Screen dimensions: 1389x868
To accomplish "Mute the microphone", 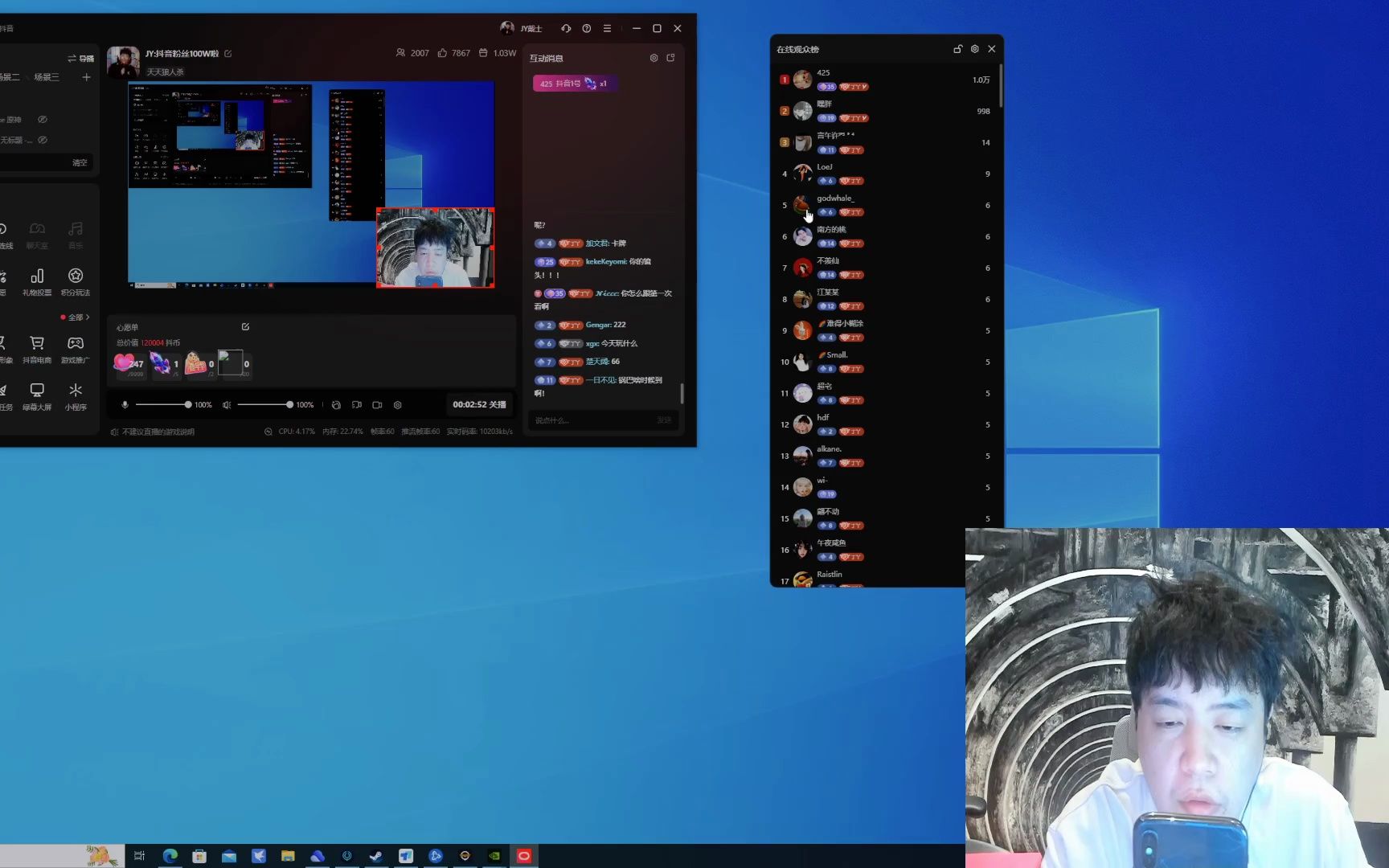I will 125,405.
